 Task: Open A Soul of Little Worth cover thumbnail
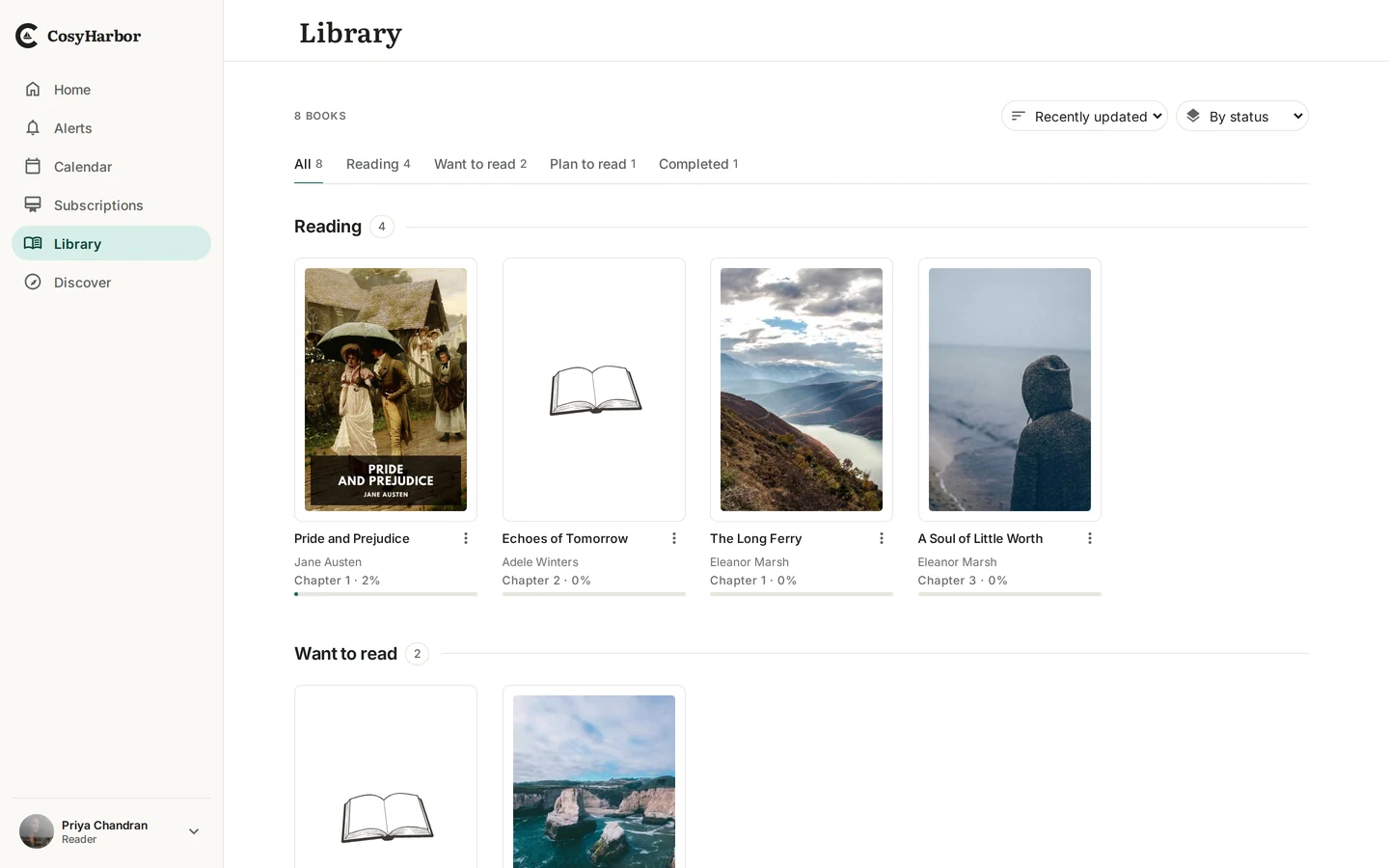tap(1010, 390)
